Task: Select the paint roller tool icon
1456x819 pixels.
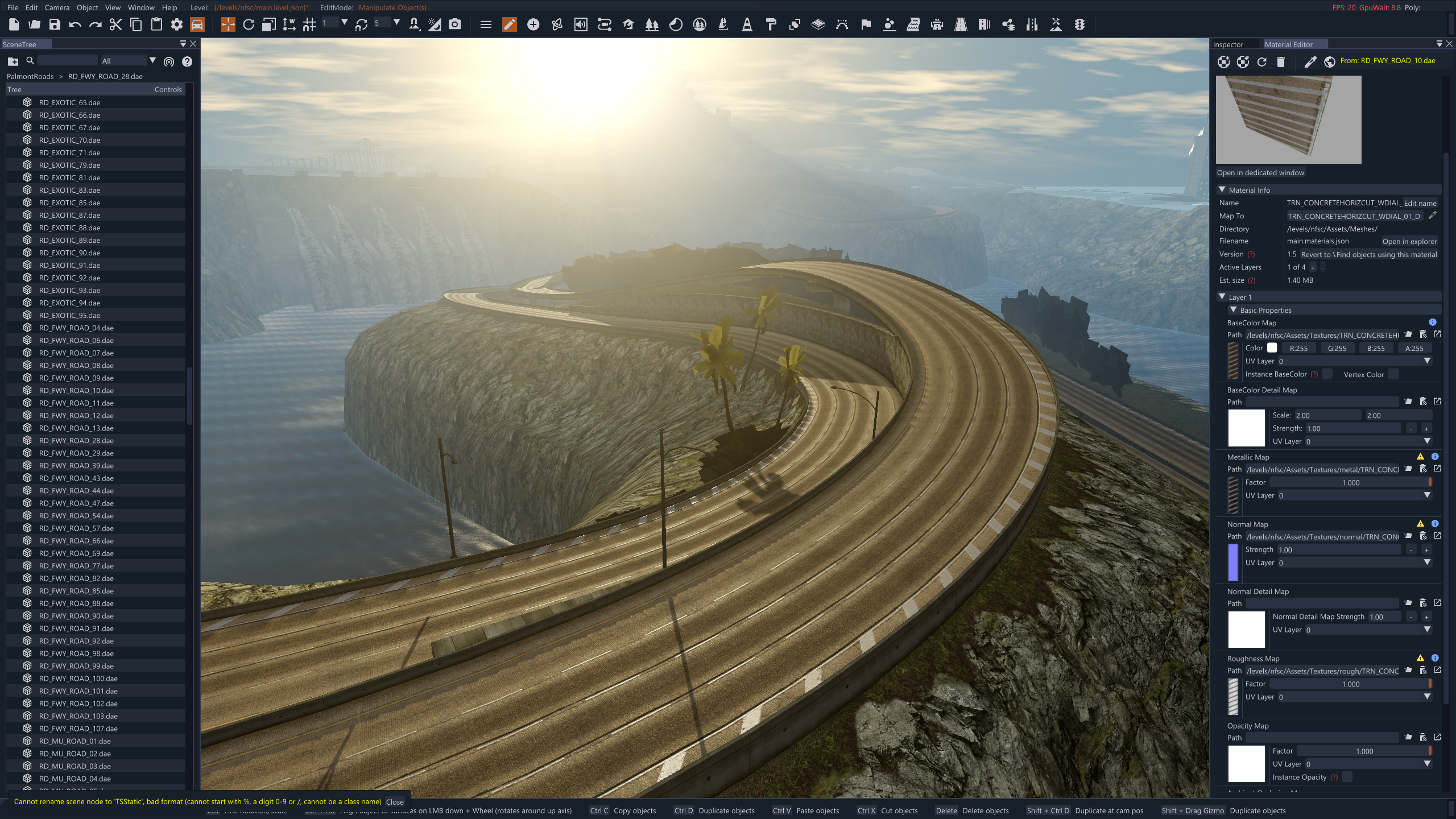Action: [x=771, y=24]
